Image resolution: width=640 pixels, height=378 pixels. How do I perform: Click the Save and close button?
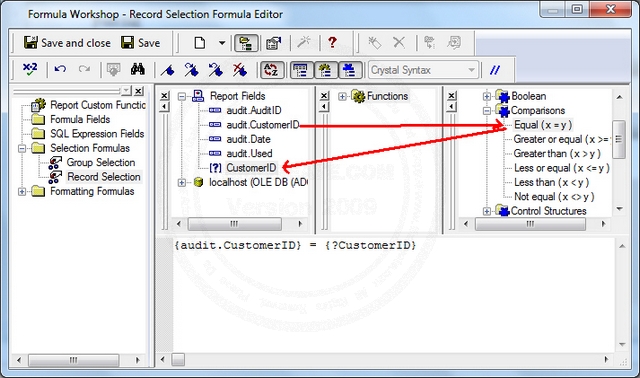pos(67,43)
